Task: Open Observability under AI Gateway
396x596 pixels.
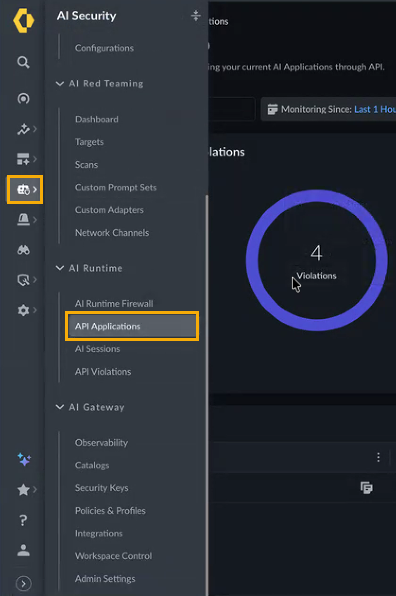Action: pyautogui.click(x=101, y=443)
